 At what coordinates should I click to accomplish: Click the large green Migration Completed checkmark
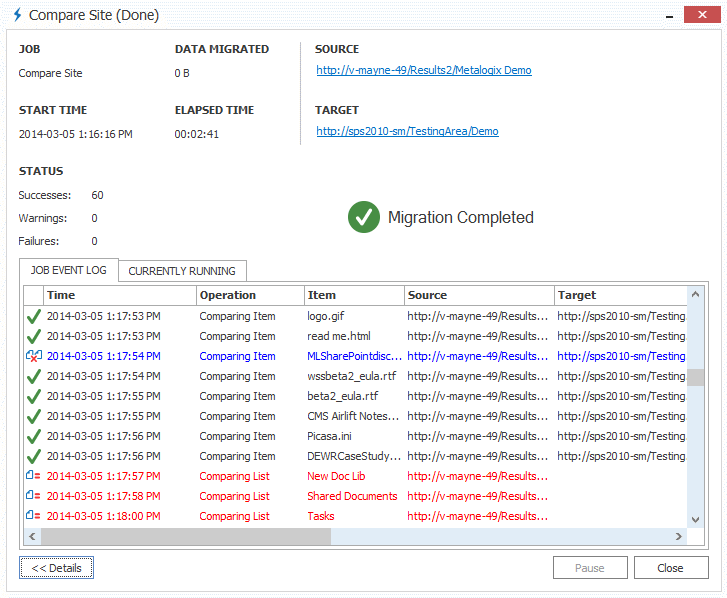pos(364,217)
